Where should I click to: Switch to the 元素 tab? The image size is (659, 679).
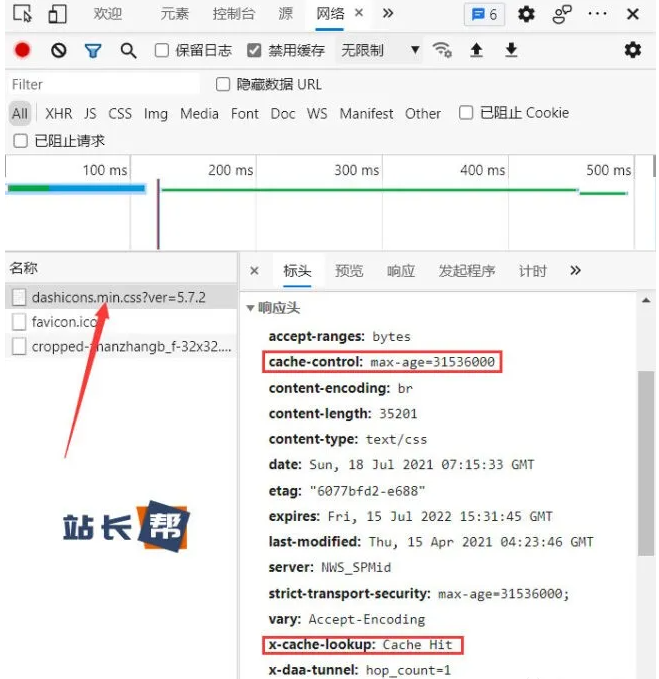click(x=174, y=14)
